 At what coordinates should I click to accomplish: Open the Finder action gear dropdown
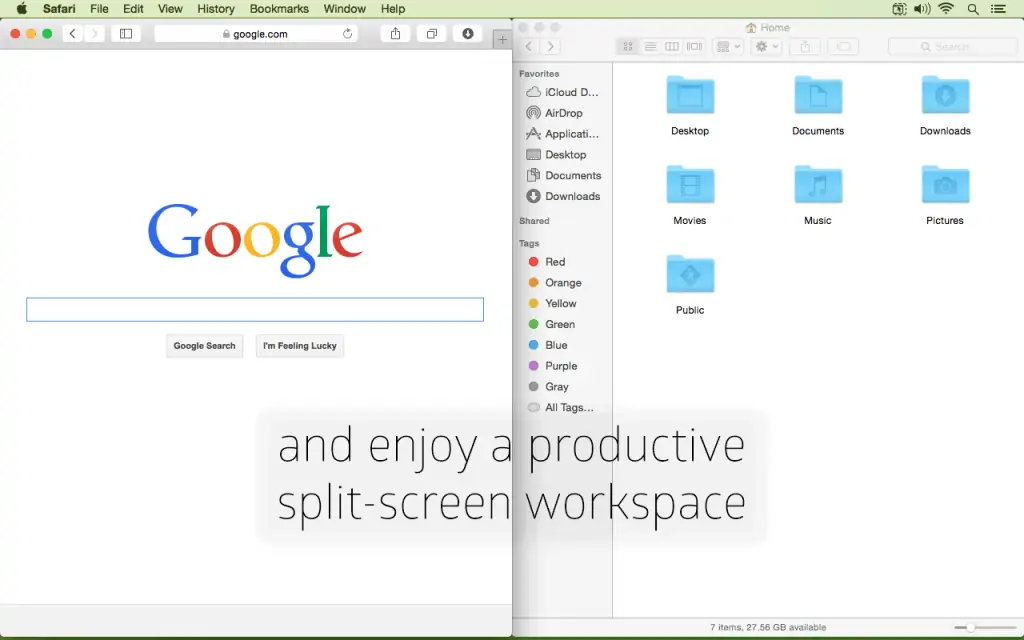click(767, 46)
